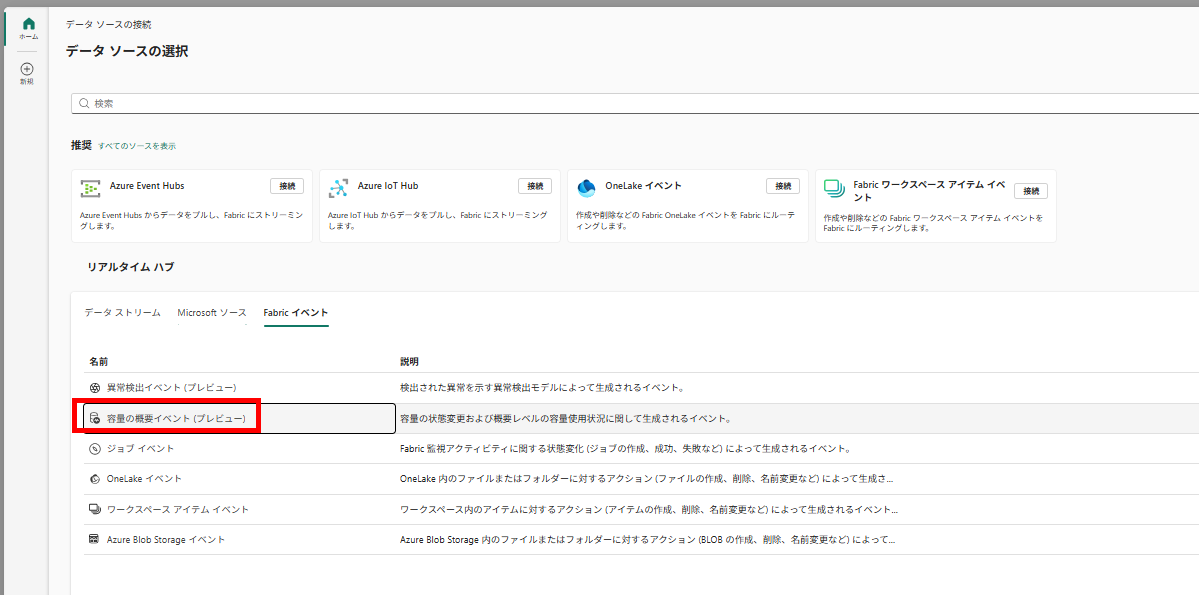Image resolution: width=1199 pixels, height=595 pixels.
Task: Click the Azure Blob Storage イベント row icon
Action: coord(95,539)
